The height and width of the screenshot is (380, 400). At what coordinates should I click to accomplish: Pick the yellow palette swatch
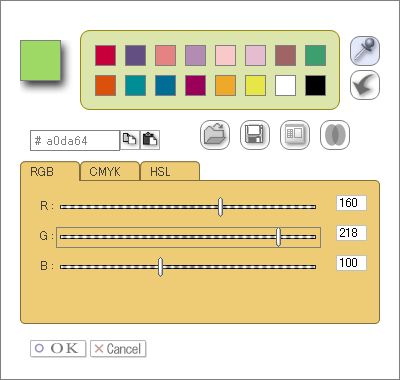pyautogui.click(x=255, y=85)
